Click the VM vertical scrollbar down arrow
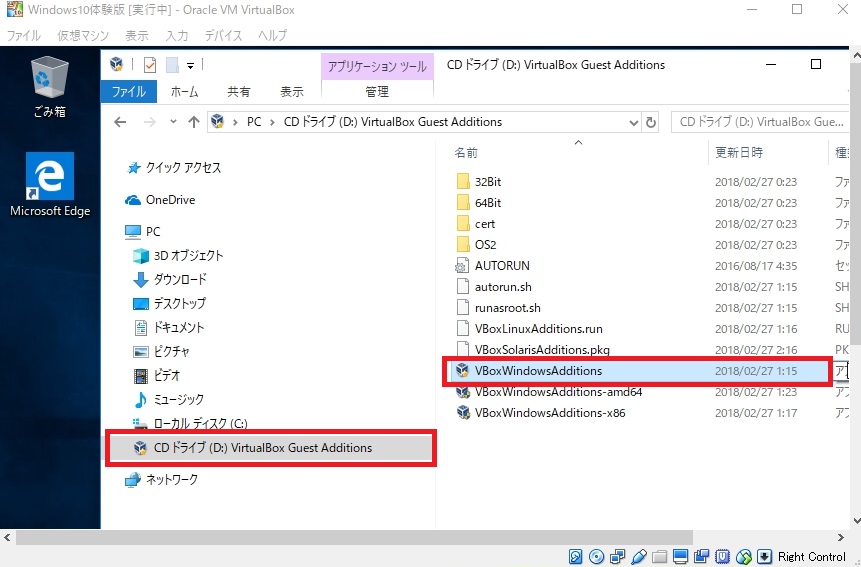861x567 pixels. pos(856,520)
